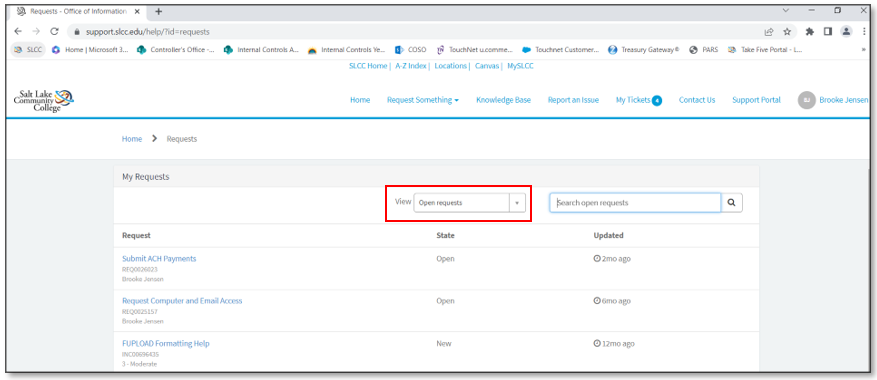Open the Chrome profile avatar
Screen dimensions: 877x380
(847, 32)
